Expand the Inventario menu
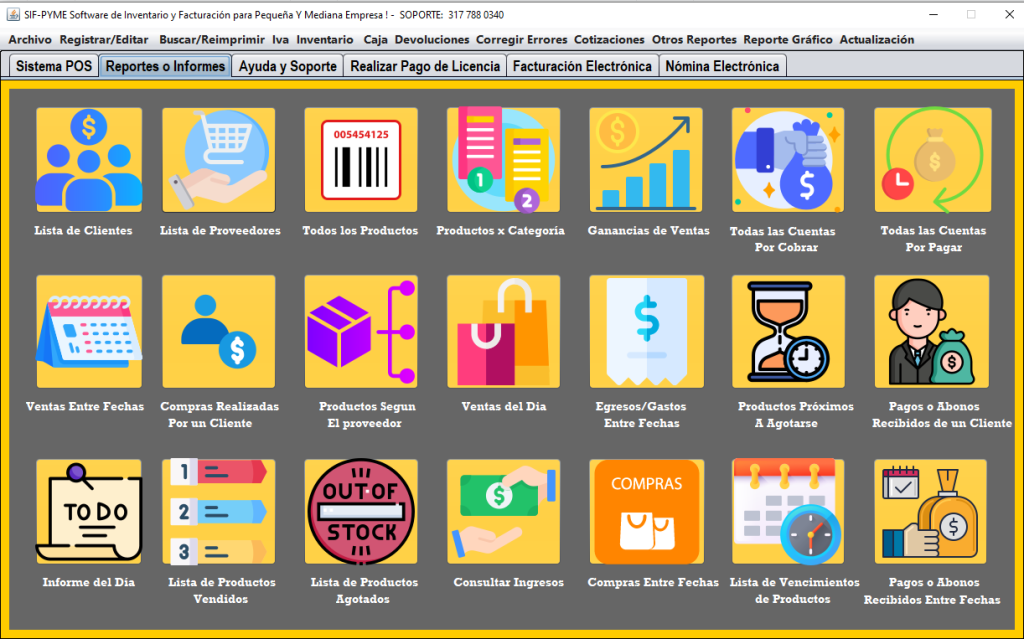1024x639 pixels. click(x=325, y=40)
